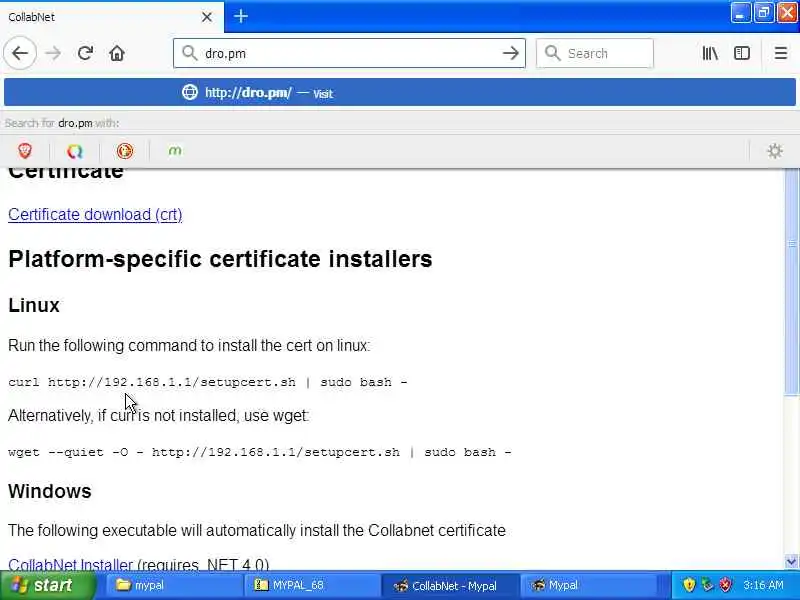Open Certificate download (crt) link
Screen dimensions: 800x600
click(x=95, y=214)
